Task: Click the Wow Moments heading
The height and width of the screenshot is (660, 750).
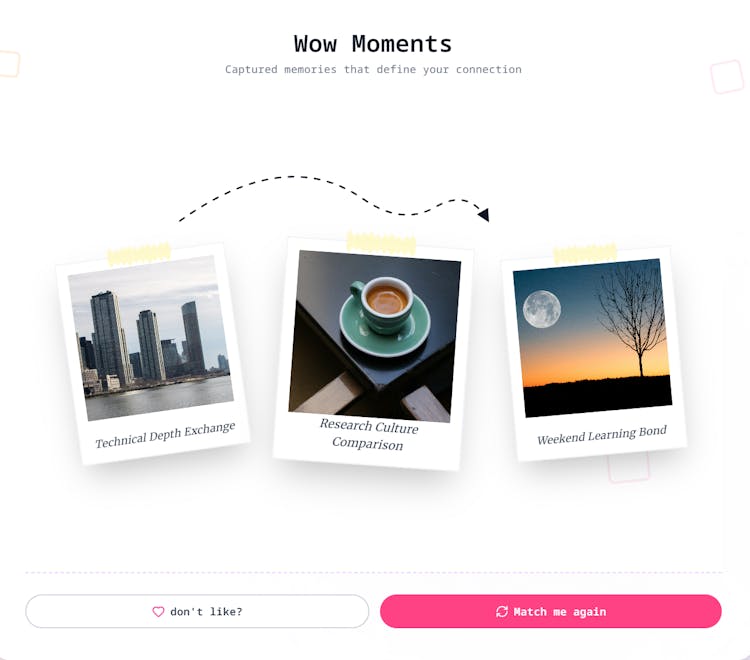Action: pyautogui.click(x=373, y=44)
